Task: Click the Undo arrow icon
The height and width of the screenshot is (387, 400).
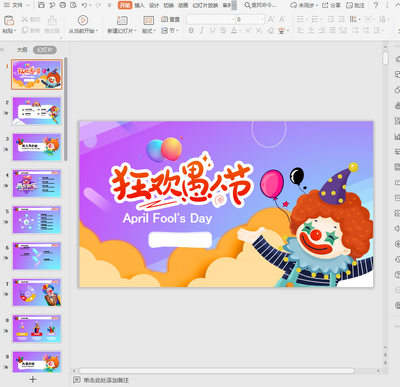Action: [84, 5]
